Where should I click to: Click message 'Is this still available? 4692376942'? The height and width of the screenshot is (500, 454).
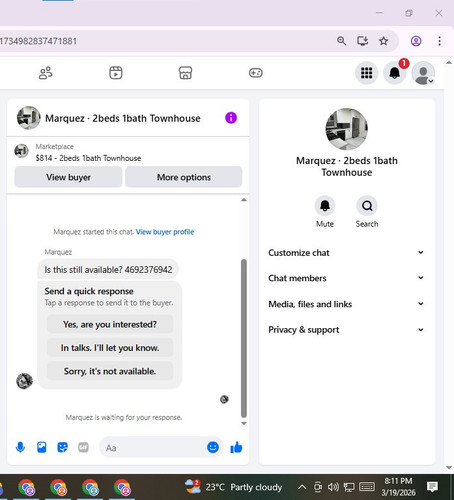point(108,269)
